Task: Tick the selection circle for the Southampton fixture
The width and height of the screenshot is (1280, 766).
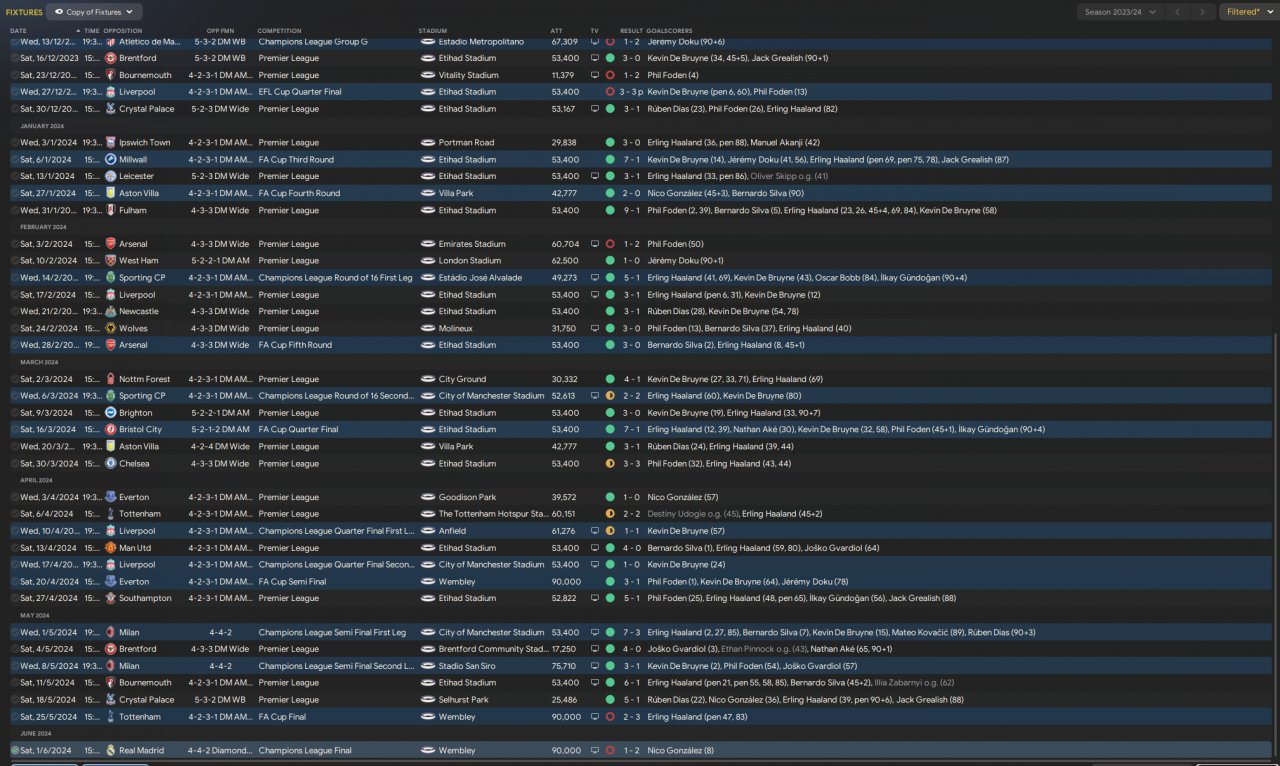Action: [15, 598]
